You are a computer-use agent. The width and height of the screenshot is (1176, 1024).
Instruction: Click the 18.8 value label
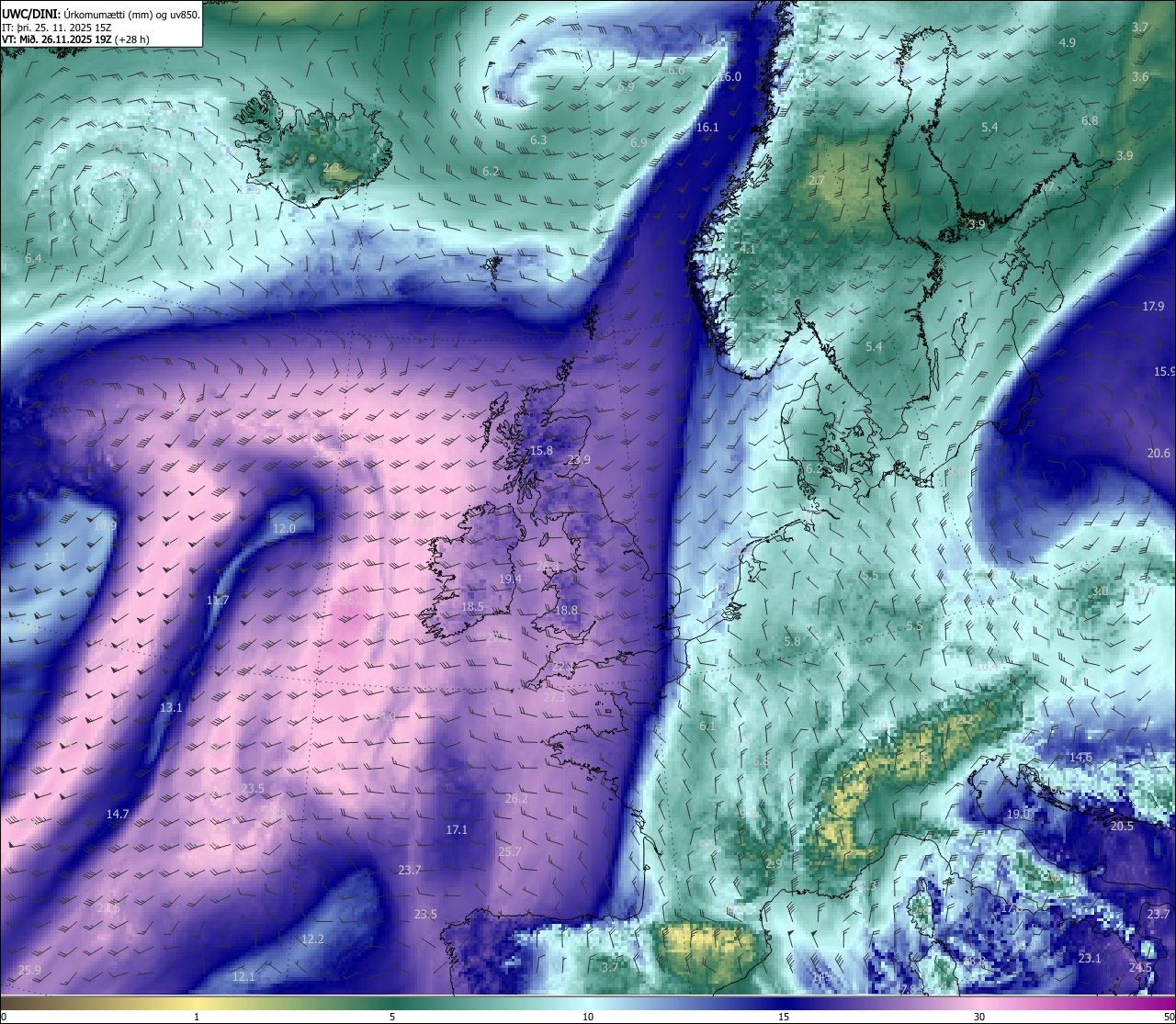coord(566,611)
